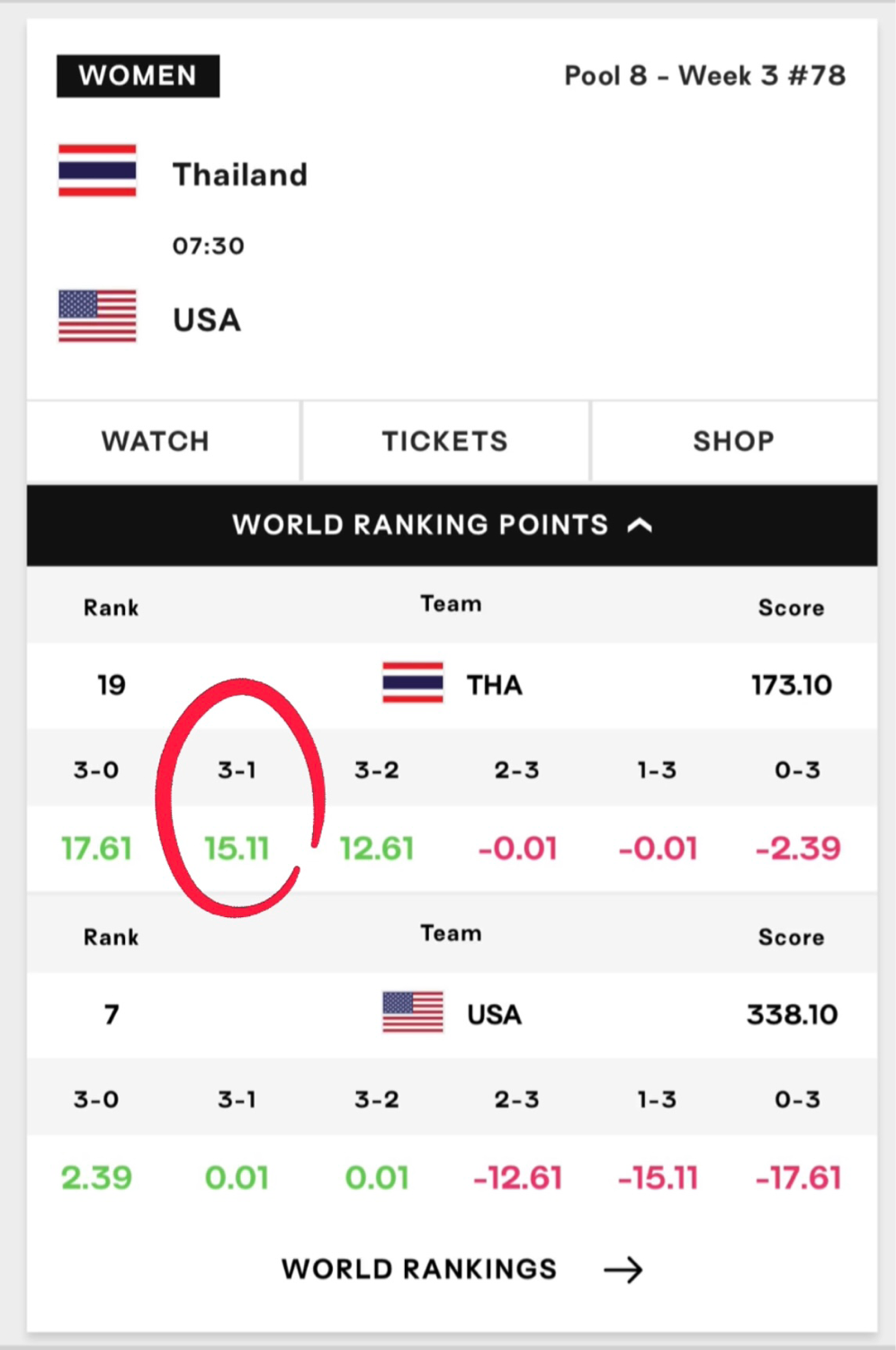The width and height of the screenshot is (896, 1350).
Task: Open the SHOP tab
Action: (734, 441)
